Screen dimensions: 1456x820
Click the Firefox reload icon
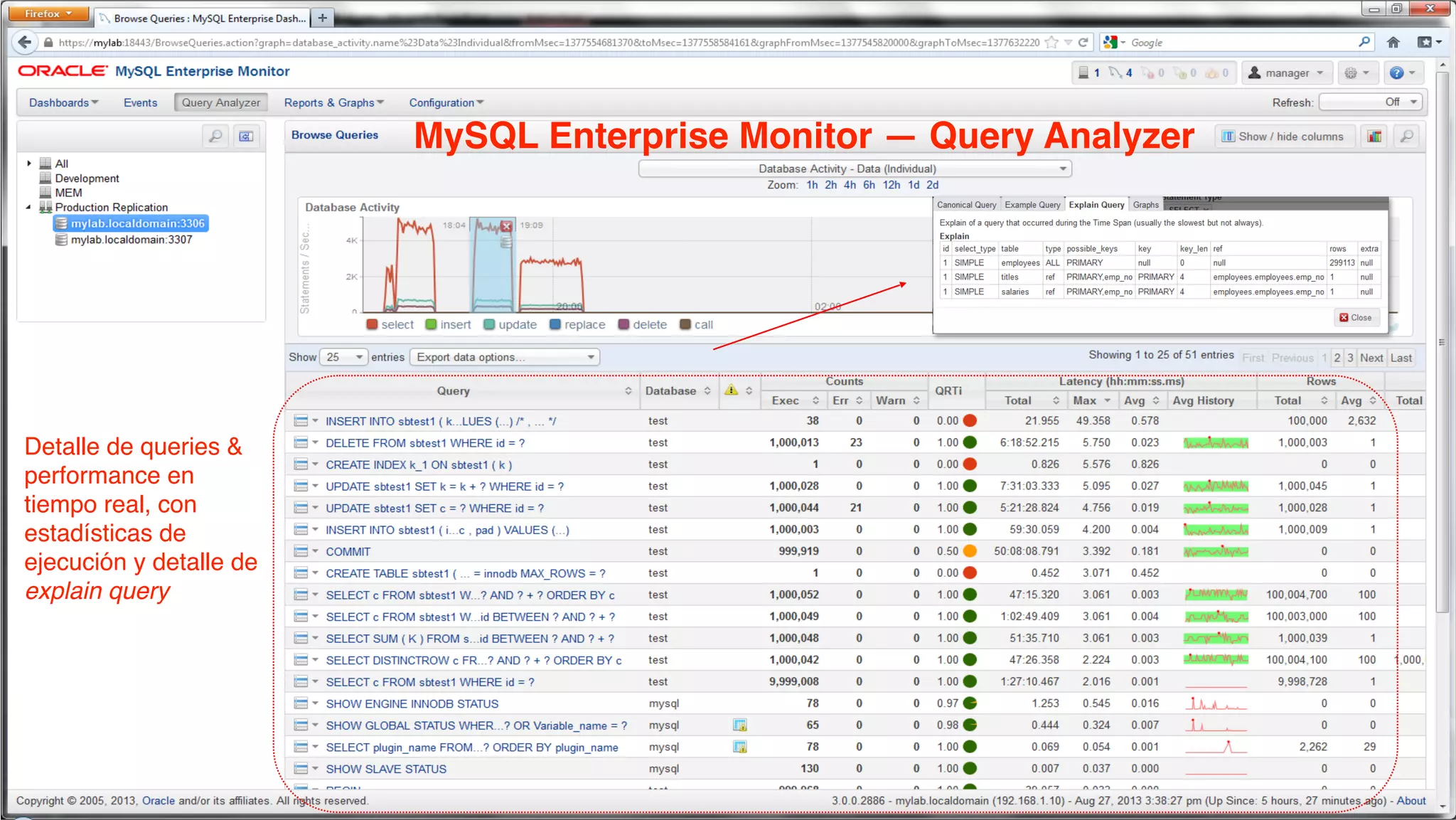coord(1083,42)
